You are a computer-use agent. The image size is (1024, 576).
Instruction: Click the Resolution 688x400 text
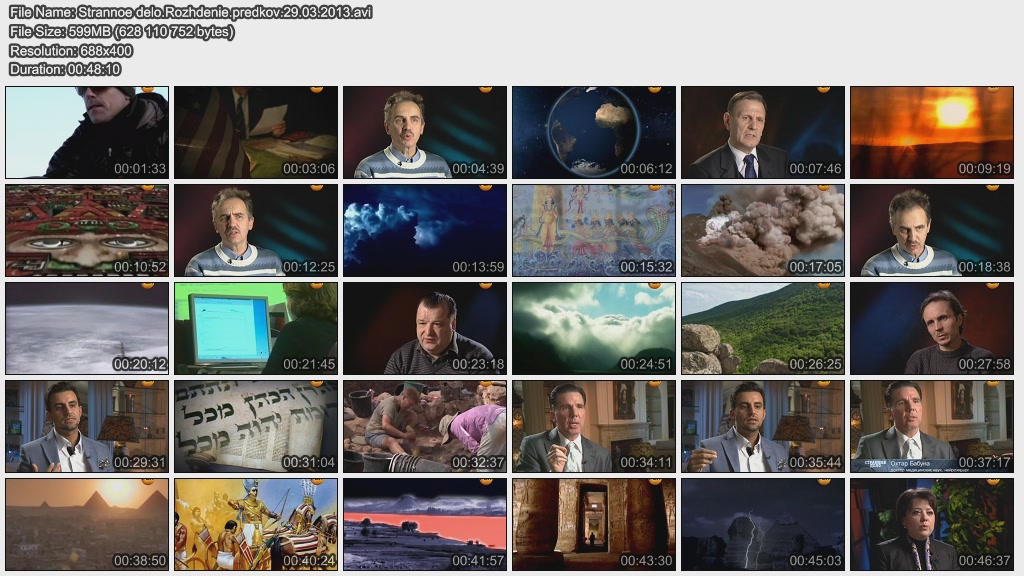click(x=71, y=50)
